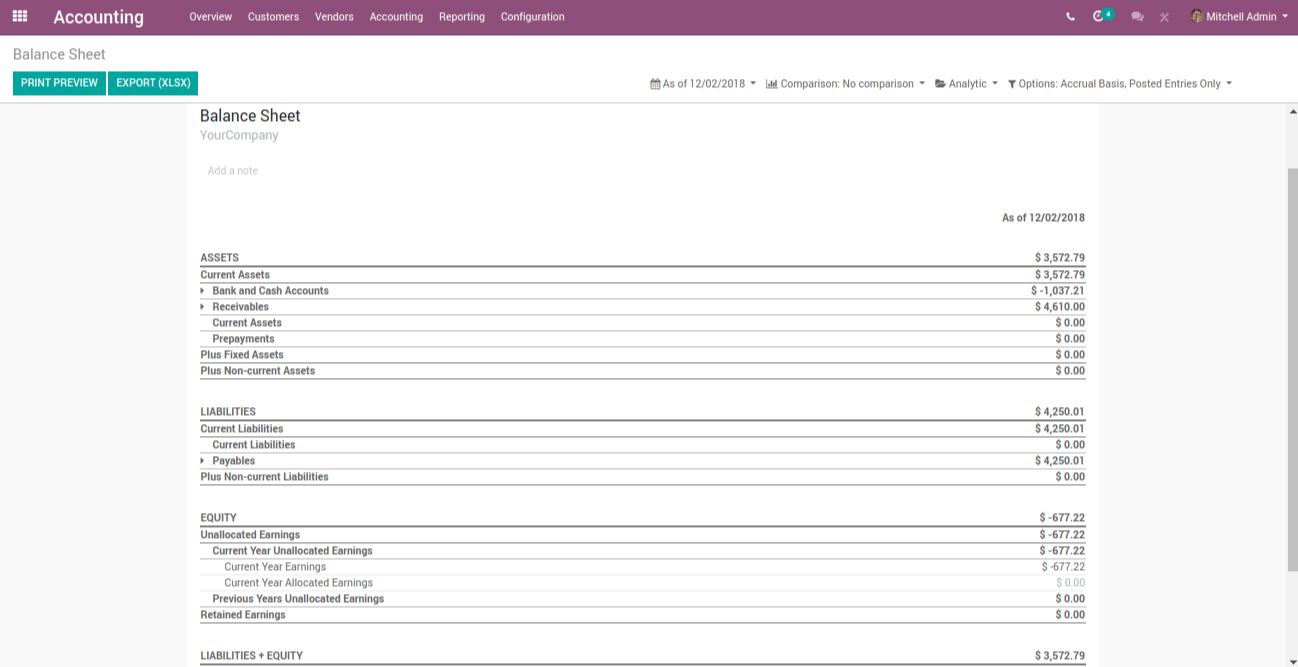Click Current Year Unallocated Earnings line
The image size is (1298, 667).
(642, 551)
